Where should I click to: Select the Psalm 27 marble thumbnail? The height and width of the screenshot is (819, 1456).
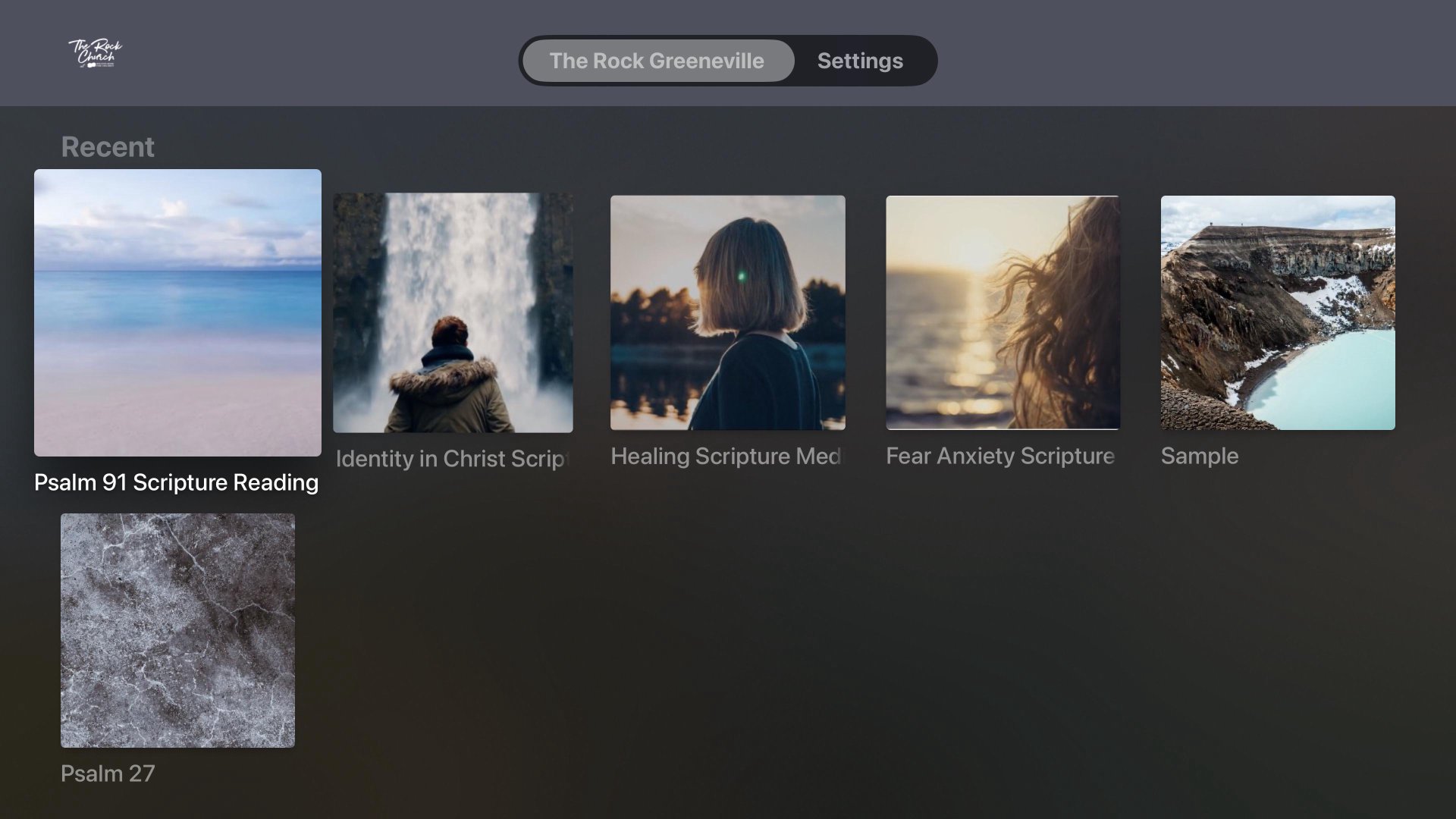click(x=177, y=630)
